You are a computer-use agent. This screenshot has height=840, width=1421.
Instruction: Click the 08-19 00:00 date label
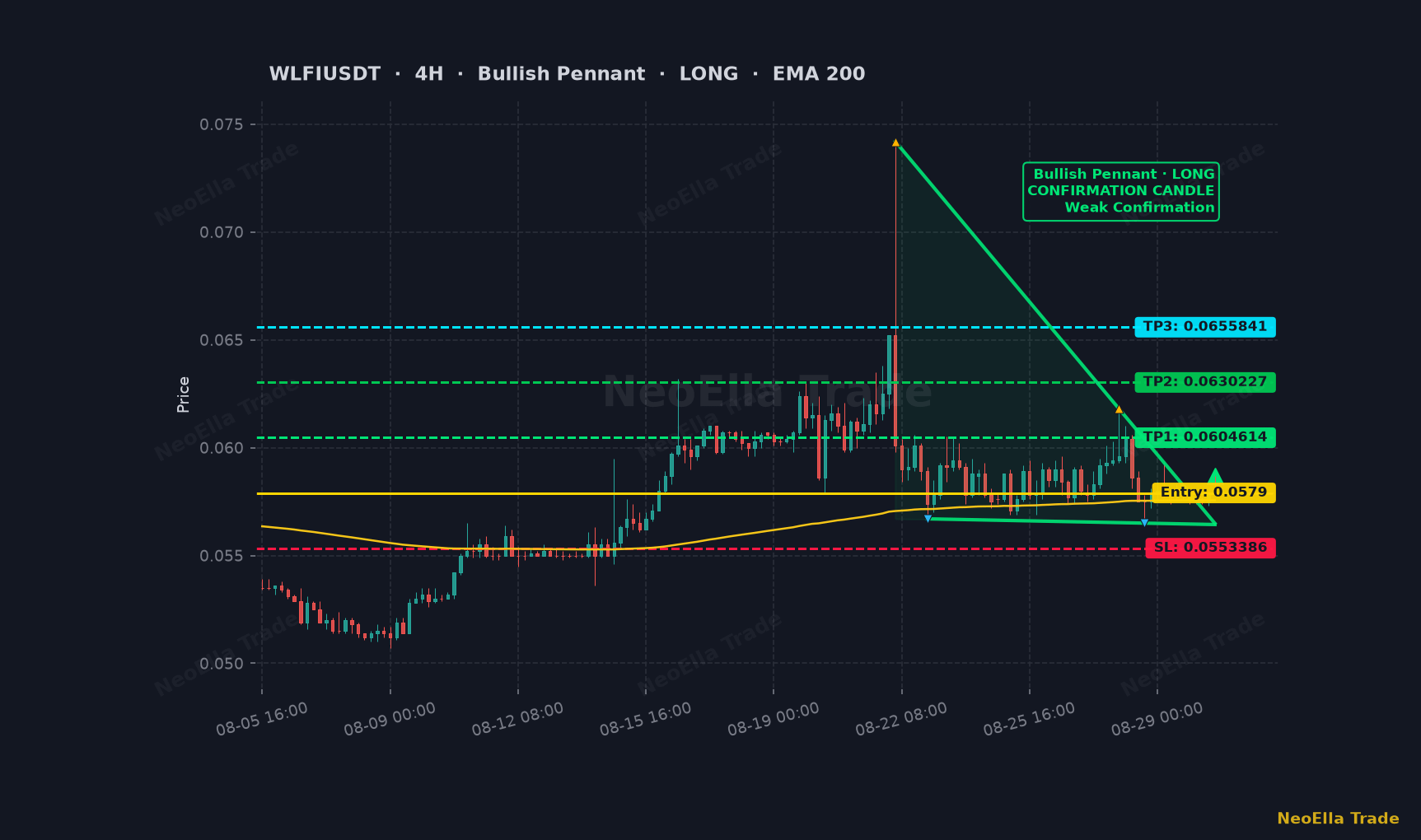click(x=774, y=719)
